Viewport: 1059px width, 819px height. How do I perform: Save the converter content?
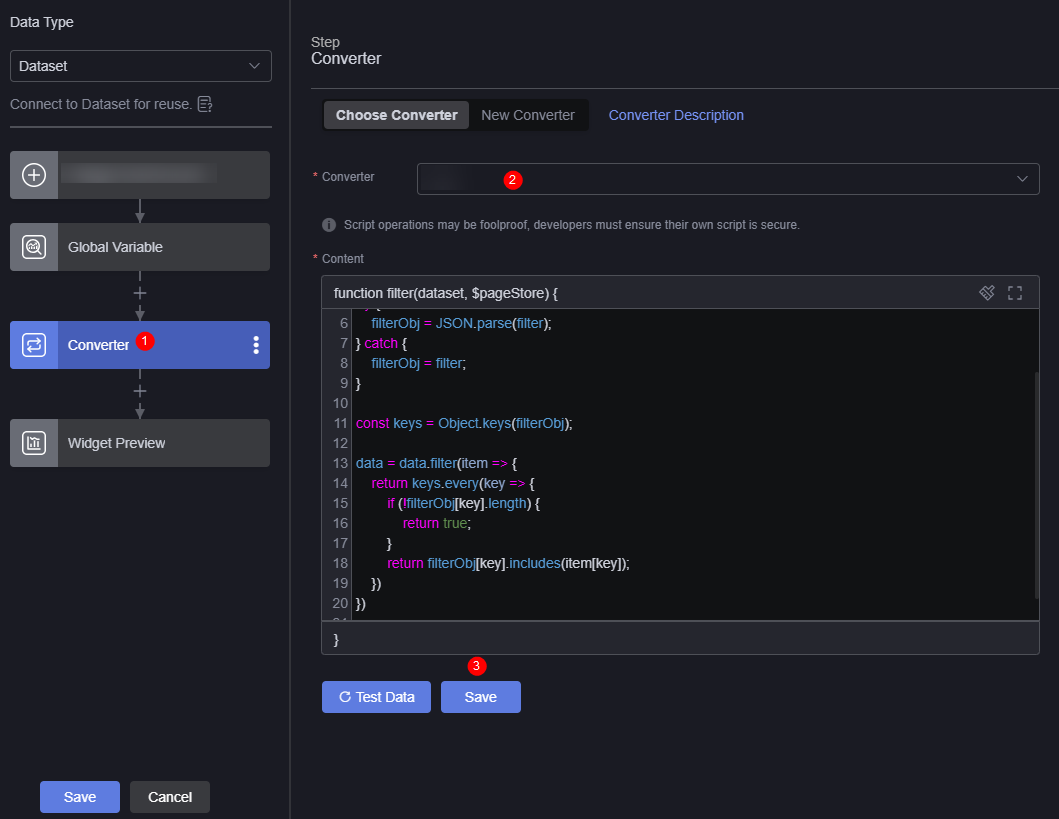[x=481, y=697]
